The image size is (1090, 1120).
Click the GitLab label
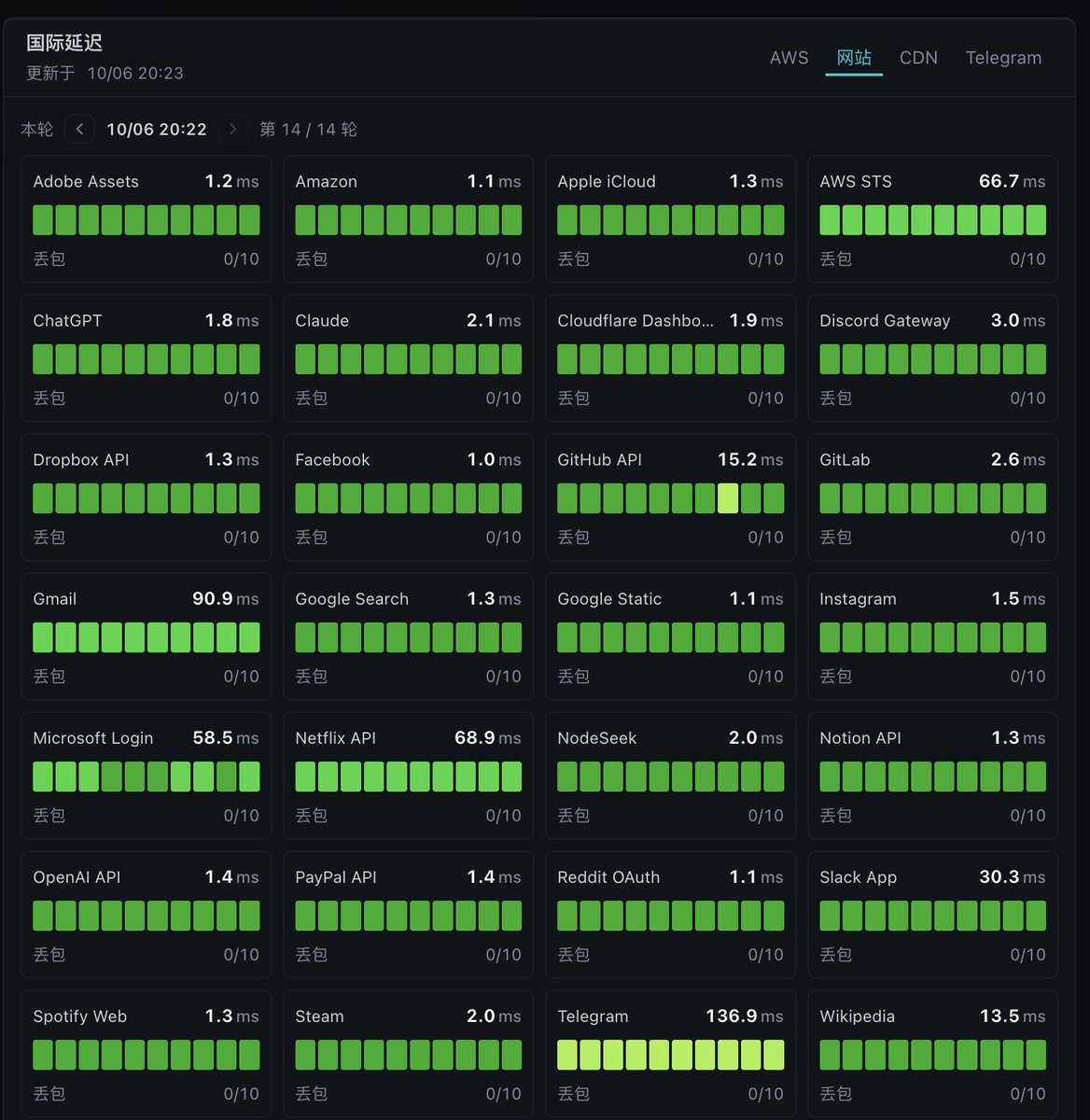pyautogui.click(x=845, y=460)
